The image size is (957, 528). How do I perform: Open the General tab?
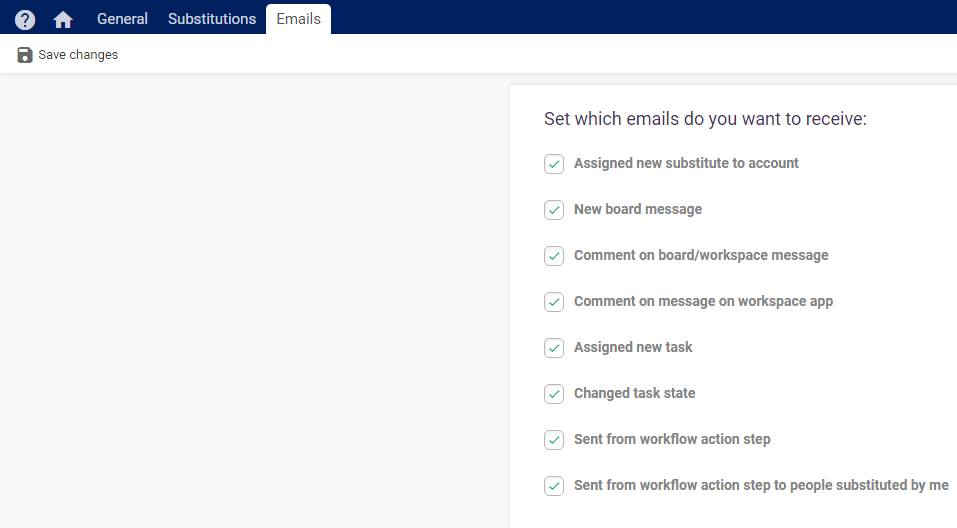click(x=122, y=19)
